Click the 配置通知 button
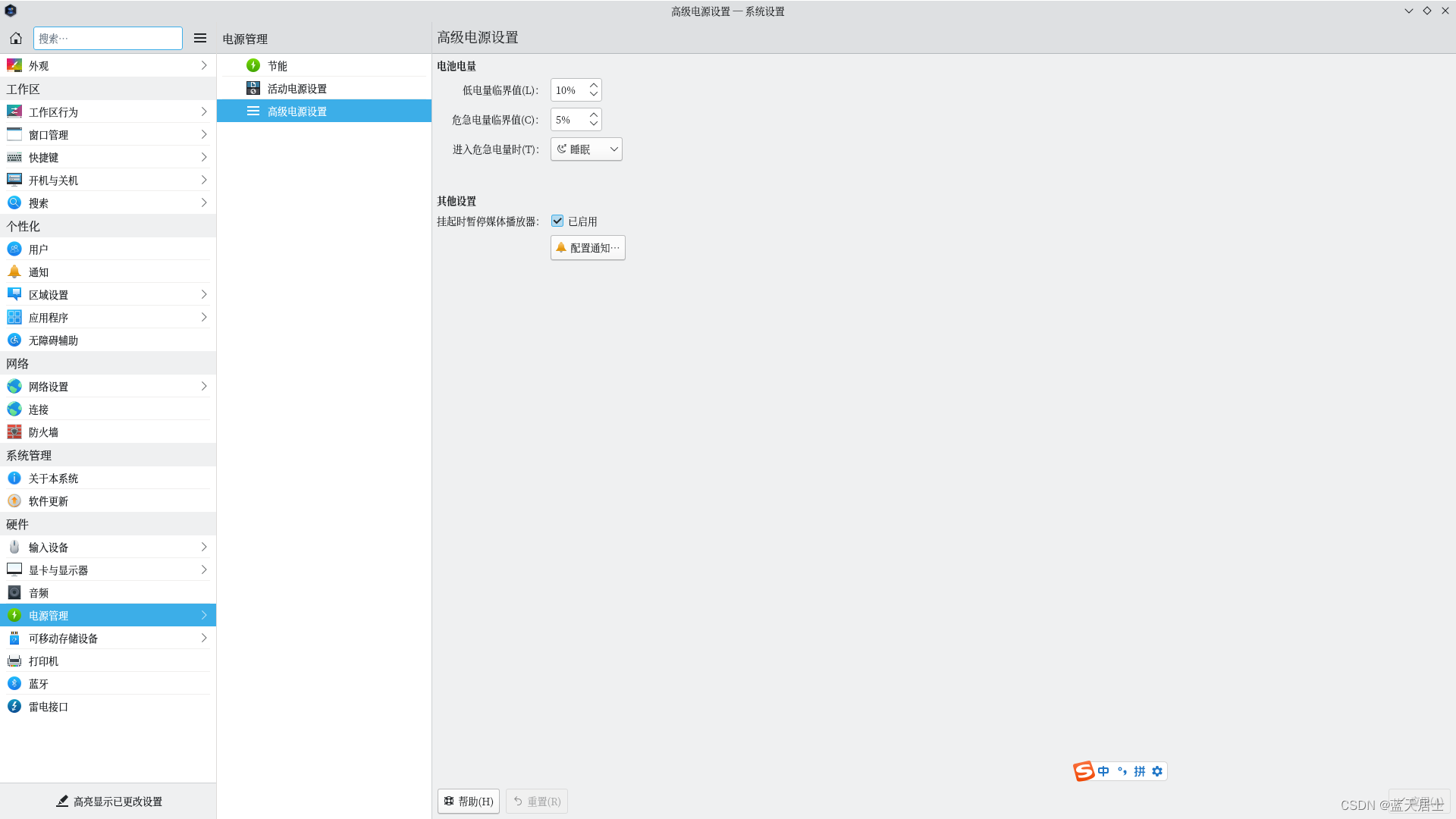Screen dimensions: 1456x819 (x=588, y=248)
